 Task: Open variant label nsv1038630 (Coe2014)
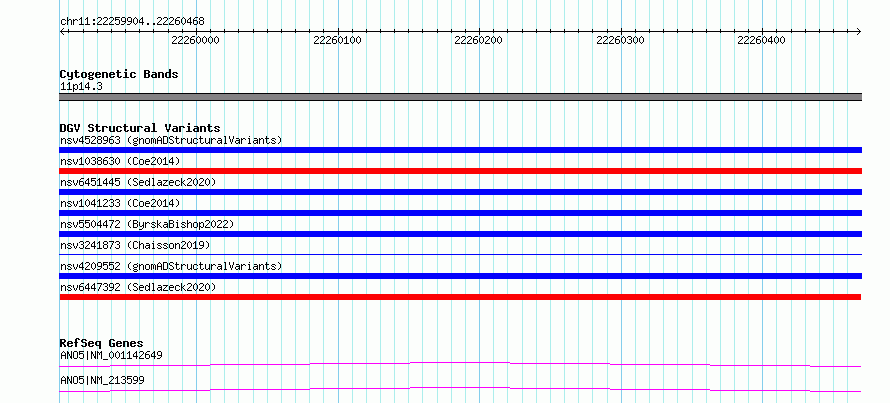coord(120,161)
